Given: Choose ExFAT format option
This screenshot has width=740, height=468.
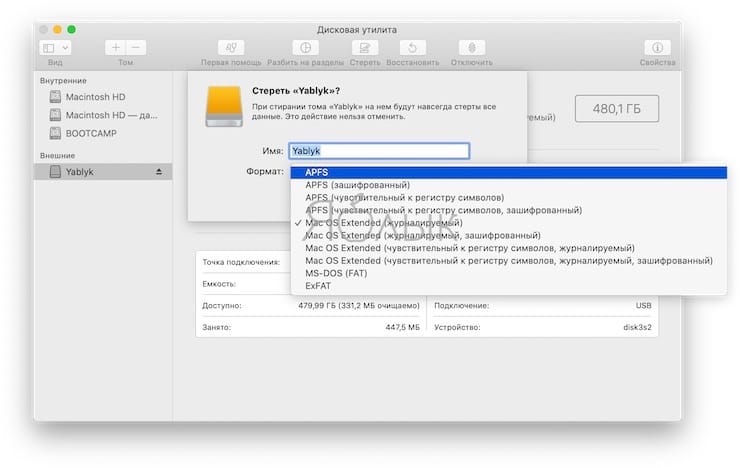Looking at the screenshot, I should click(509, 286).
